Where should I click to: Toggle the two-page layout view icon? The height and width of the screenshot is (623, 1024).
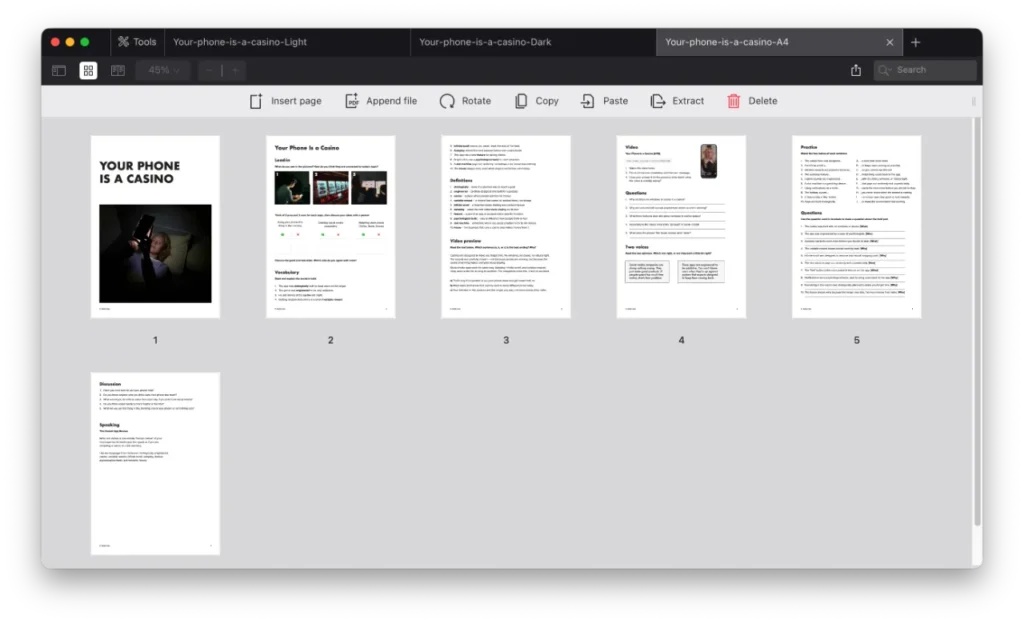(118, 71)
